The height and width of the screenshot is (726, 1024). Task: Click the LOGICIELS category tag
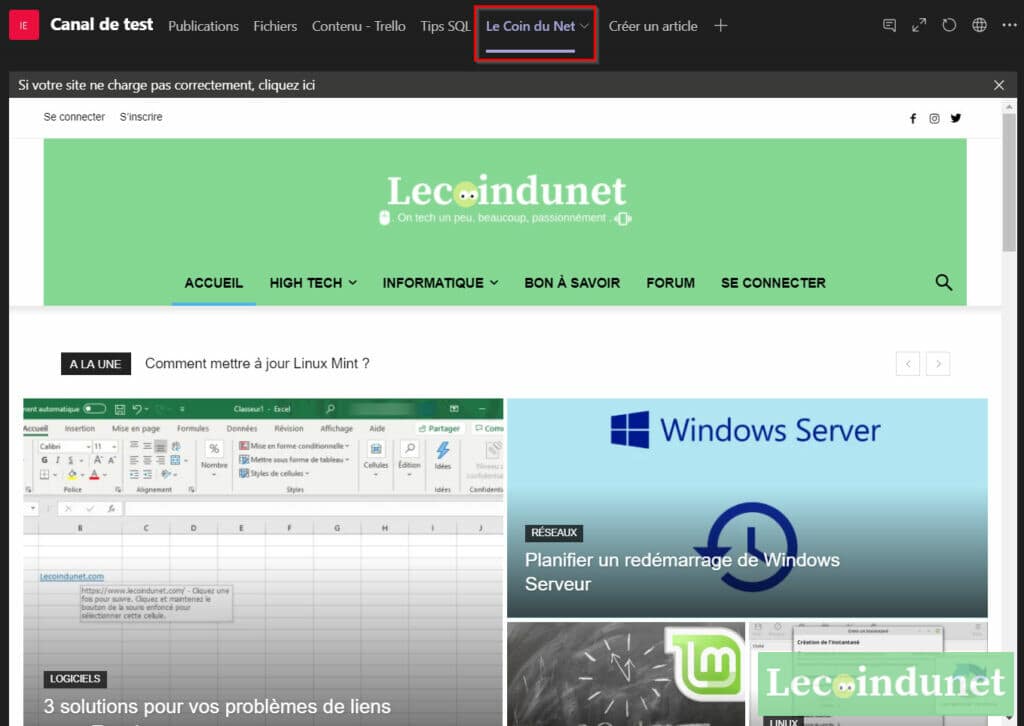pos(75,679)
